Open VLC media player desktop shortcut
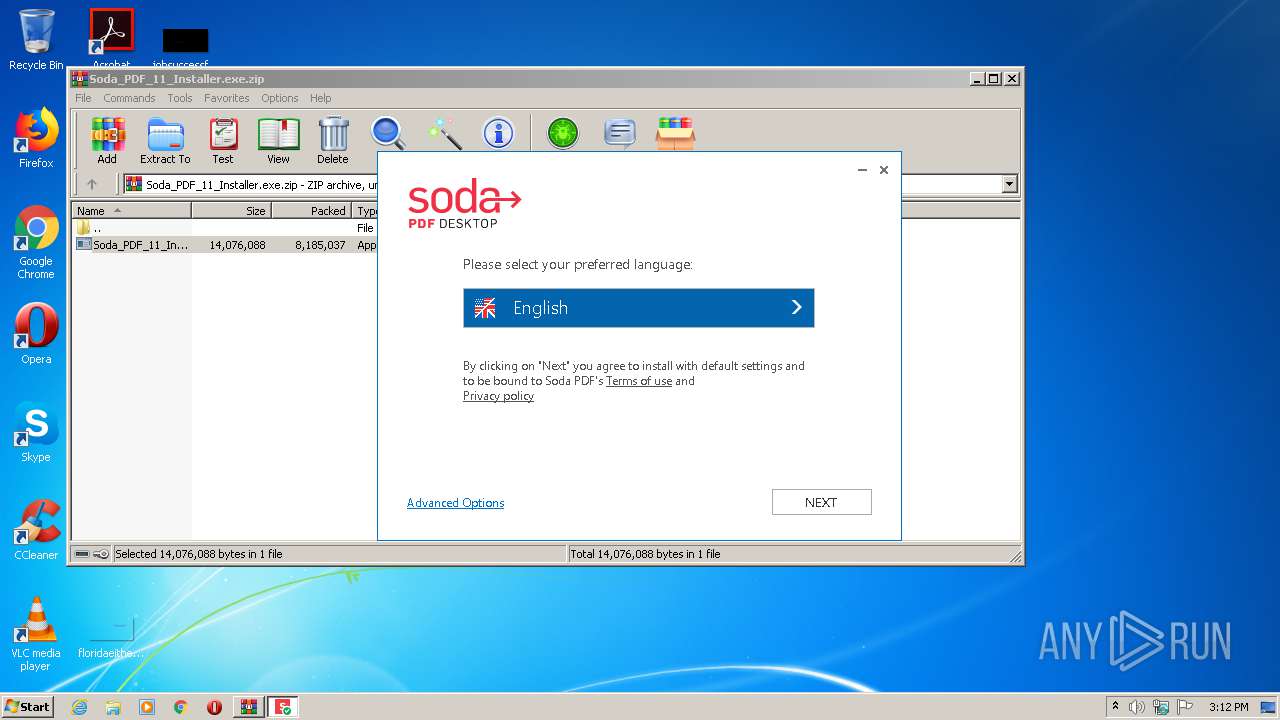 pos(36,634)
